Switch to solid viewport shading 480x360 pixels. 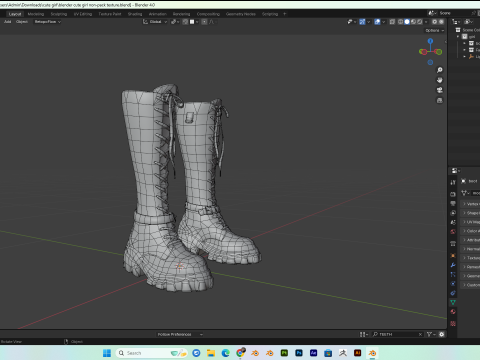pyautogui.click(x=407, y=22)
